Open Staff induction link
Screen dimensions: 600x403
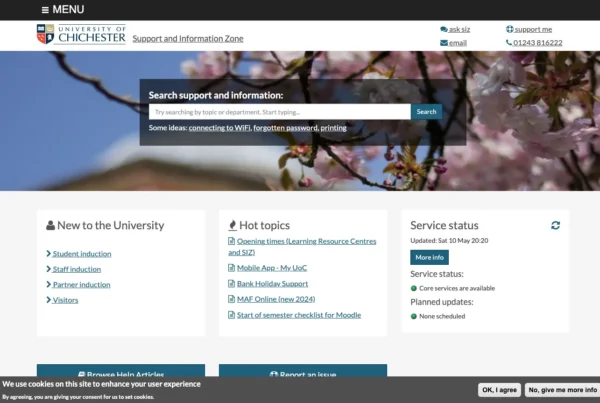[x=77, y=269]
